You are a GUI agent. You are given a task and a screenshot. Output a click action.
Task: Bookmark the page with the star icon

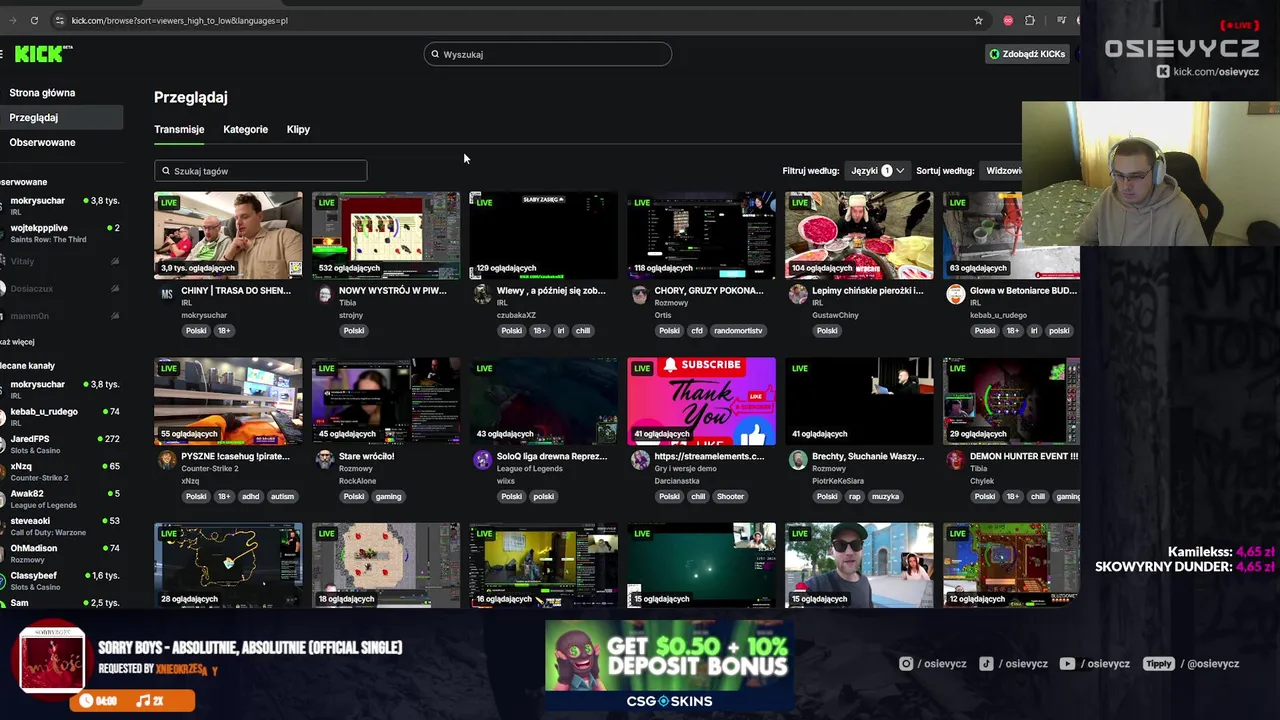978,20
